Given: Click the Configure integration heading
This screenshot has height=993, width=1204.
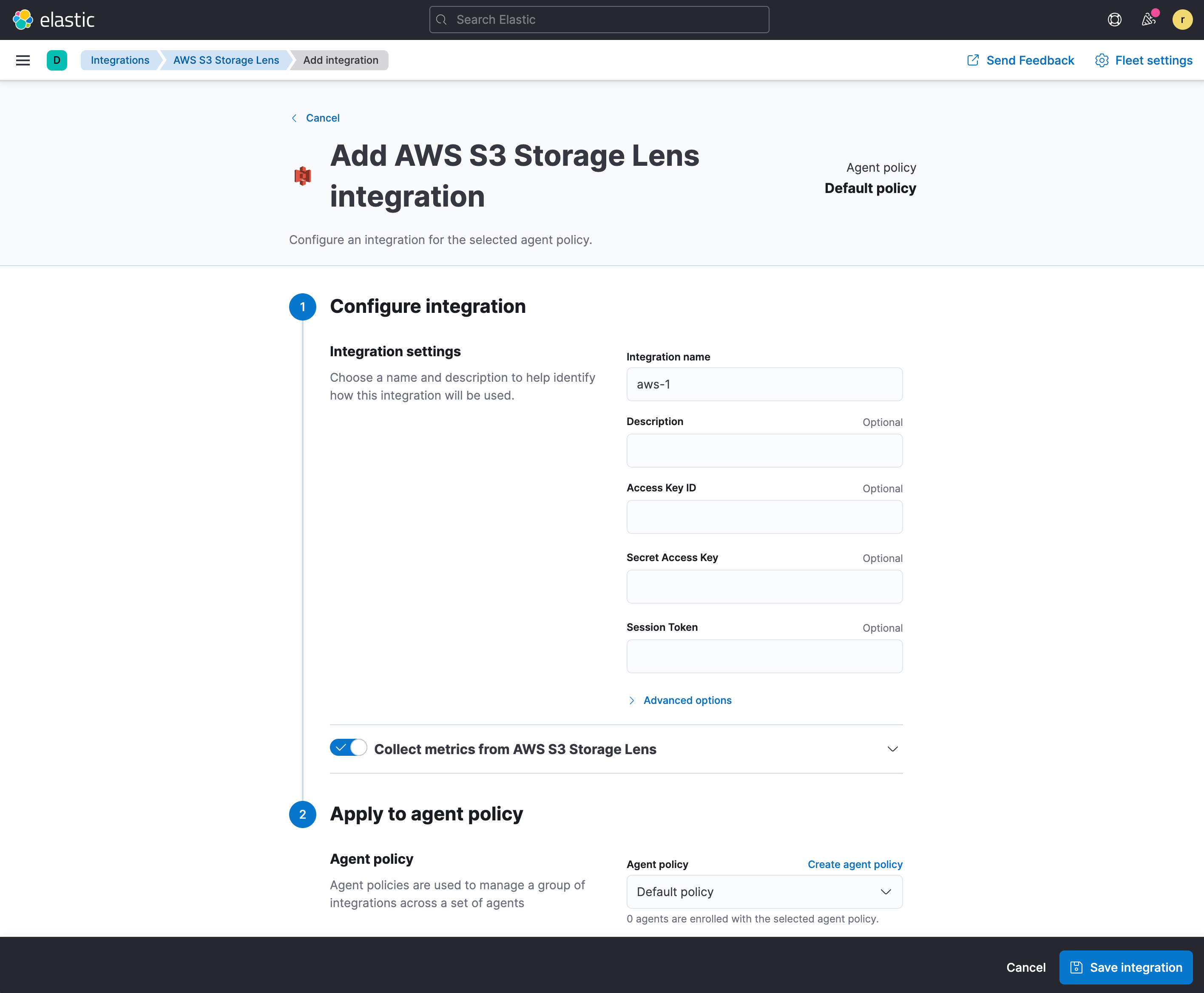Looking at the screenshot, I should [x=427, y=306].
